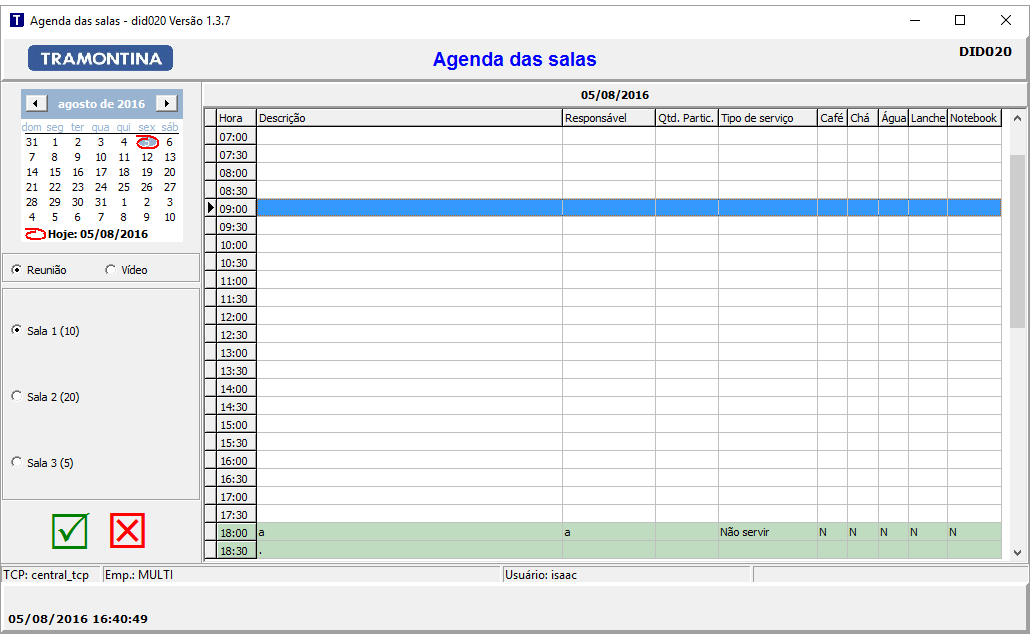Jump to today via Hoje: 05/08/2016
This screenshot has height=640, width=1036.
[97, 234]
